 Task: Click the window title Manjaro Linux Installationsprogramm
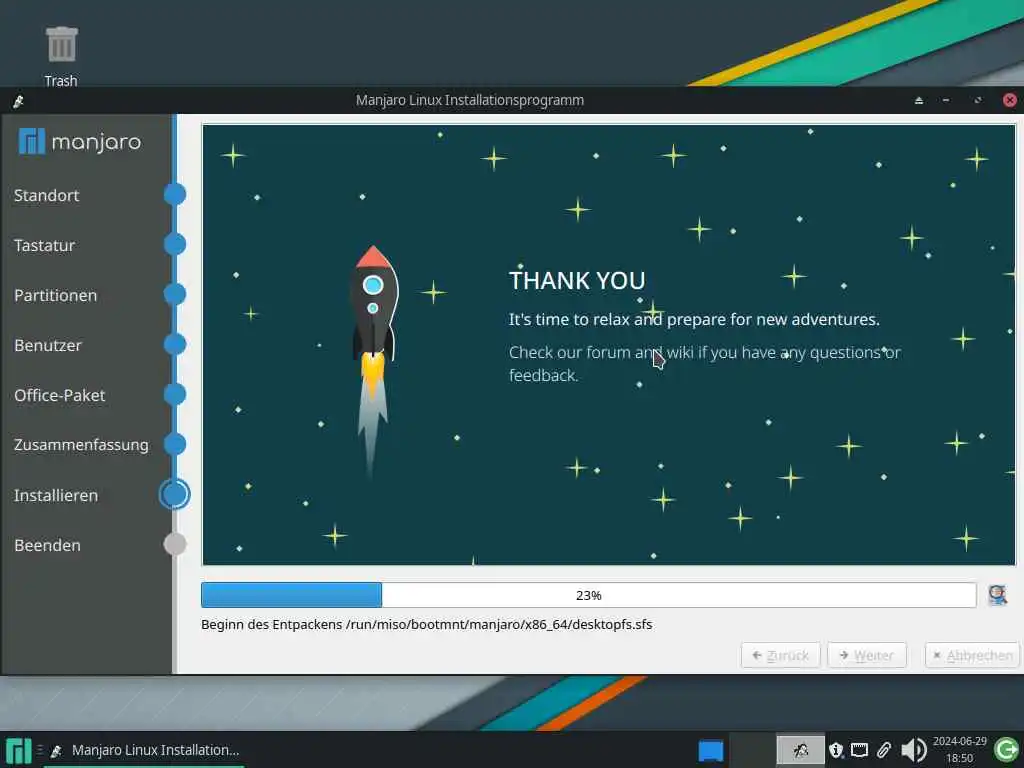[x=470, y=101]
